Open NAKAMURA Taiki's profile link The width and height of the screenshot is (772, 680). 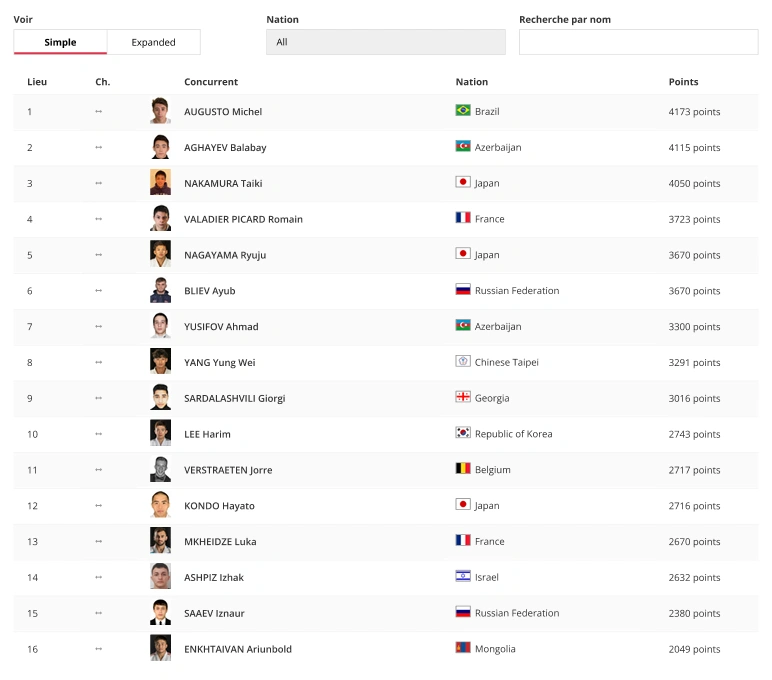(223, 184)
